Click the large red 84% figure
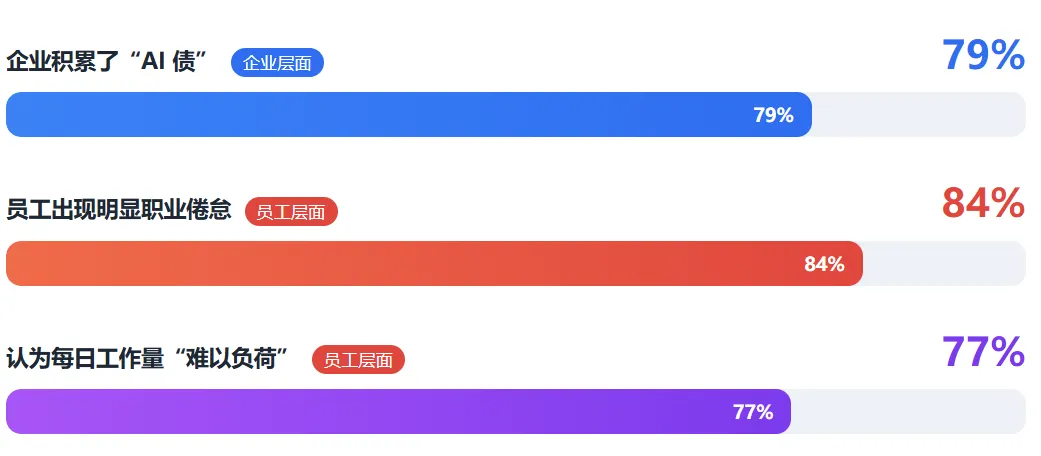This screenshot has height=456, width=1041. point(983,203)
